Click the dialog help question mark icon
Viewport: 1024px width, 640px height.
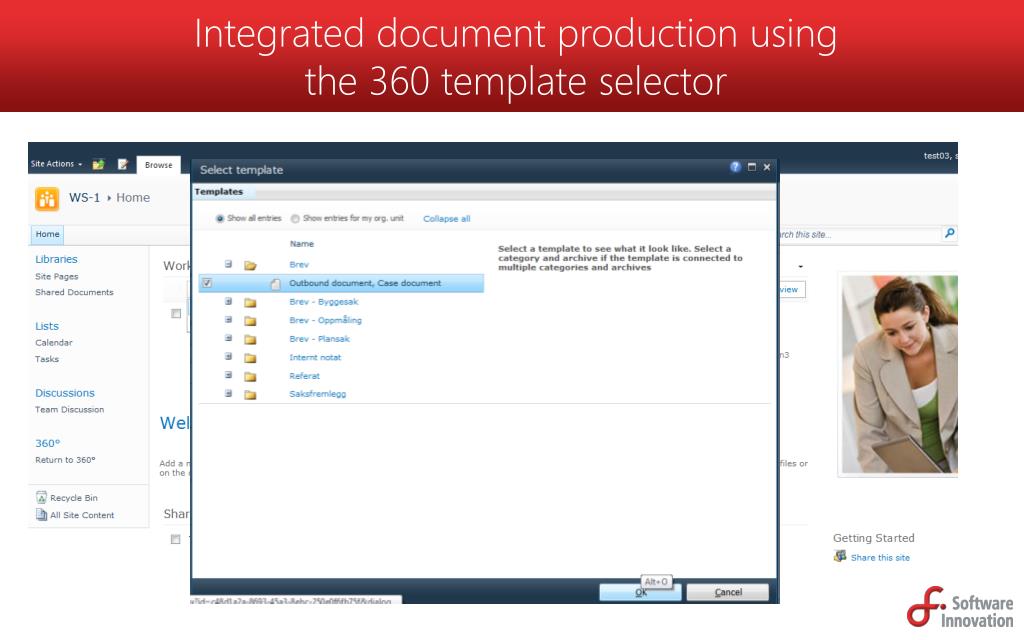click(735, 167)
